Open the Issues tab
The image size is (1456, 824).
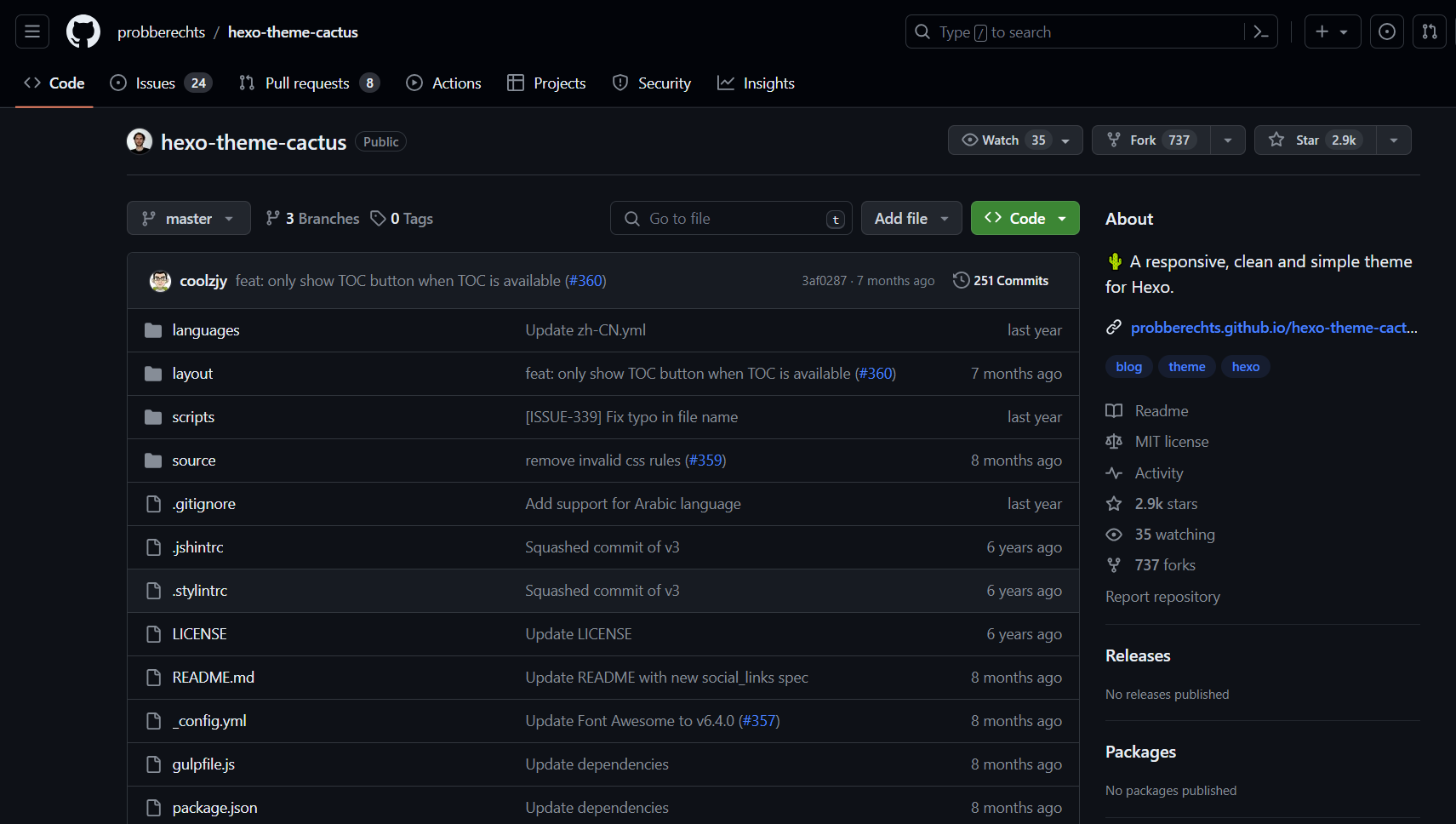161,83
